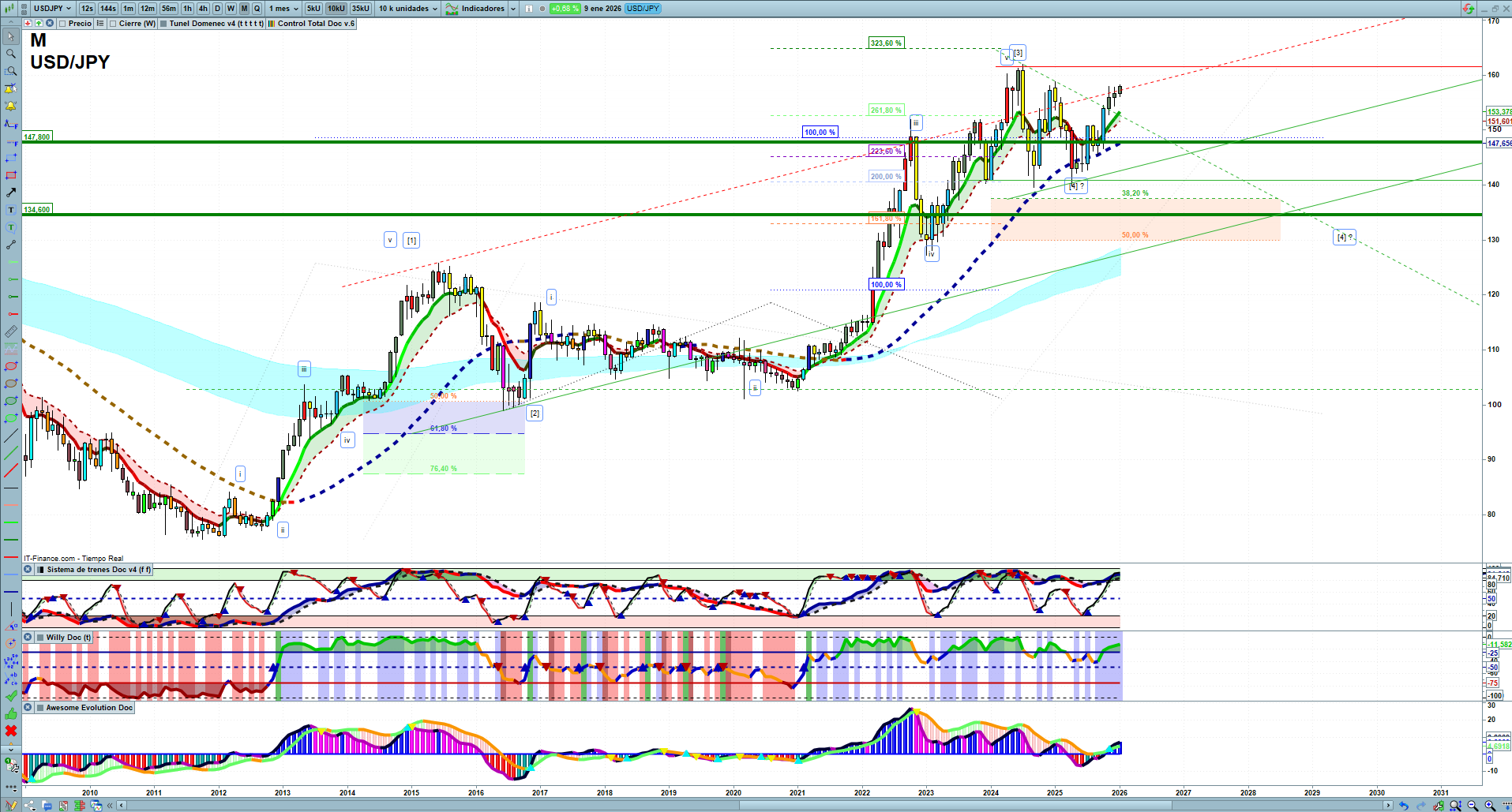This screenshot has width=1512, height=812.
Task: Toggle the Precio checkbox
Action: coord(63,24)
